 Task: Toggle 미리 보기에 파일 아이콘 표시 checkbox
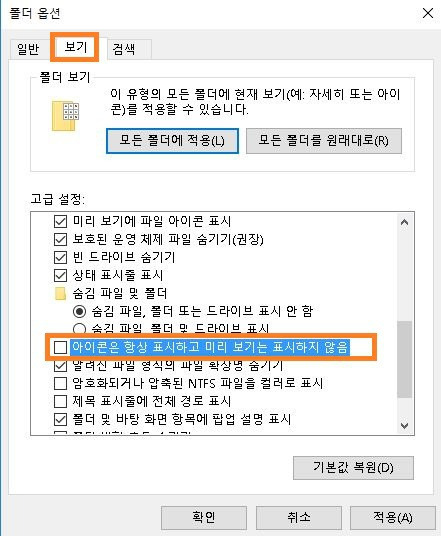[61, 221]
